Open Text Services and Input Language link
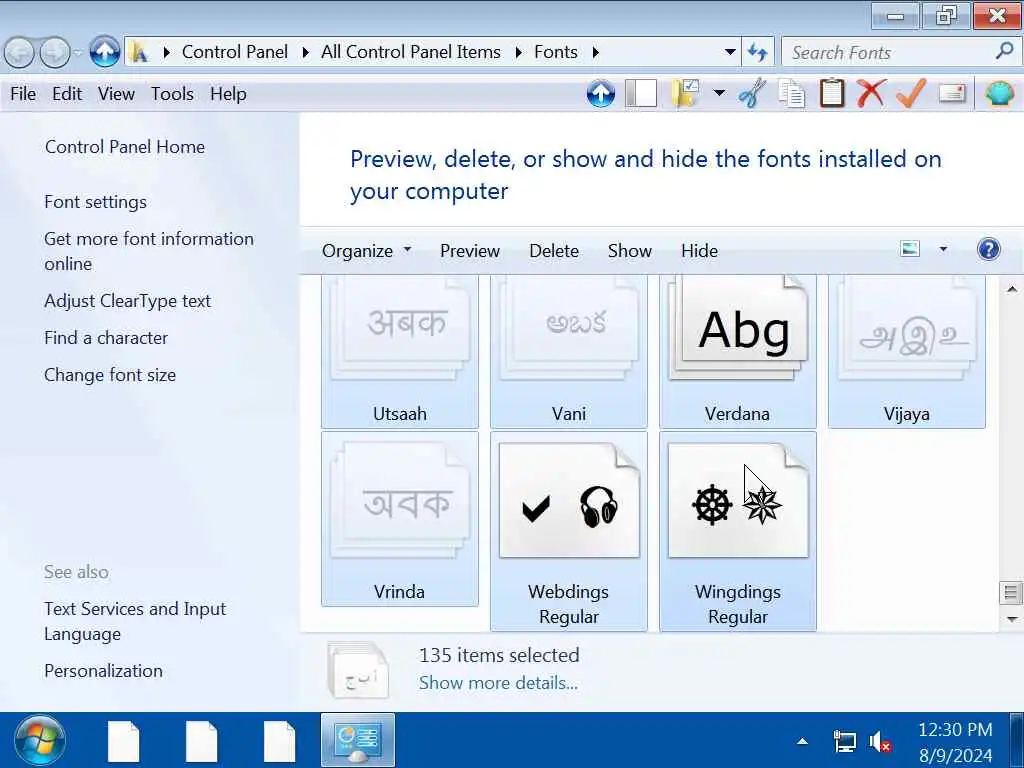Screen dimensions: 1024x768 (x=135, y=622)
